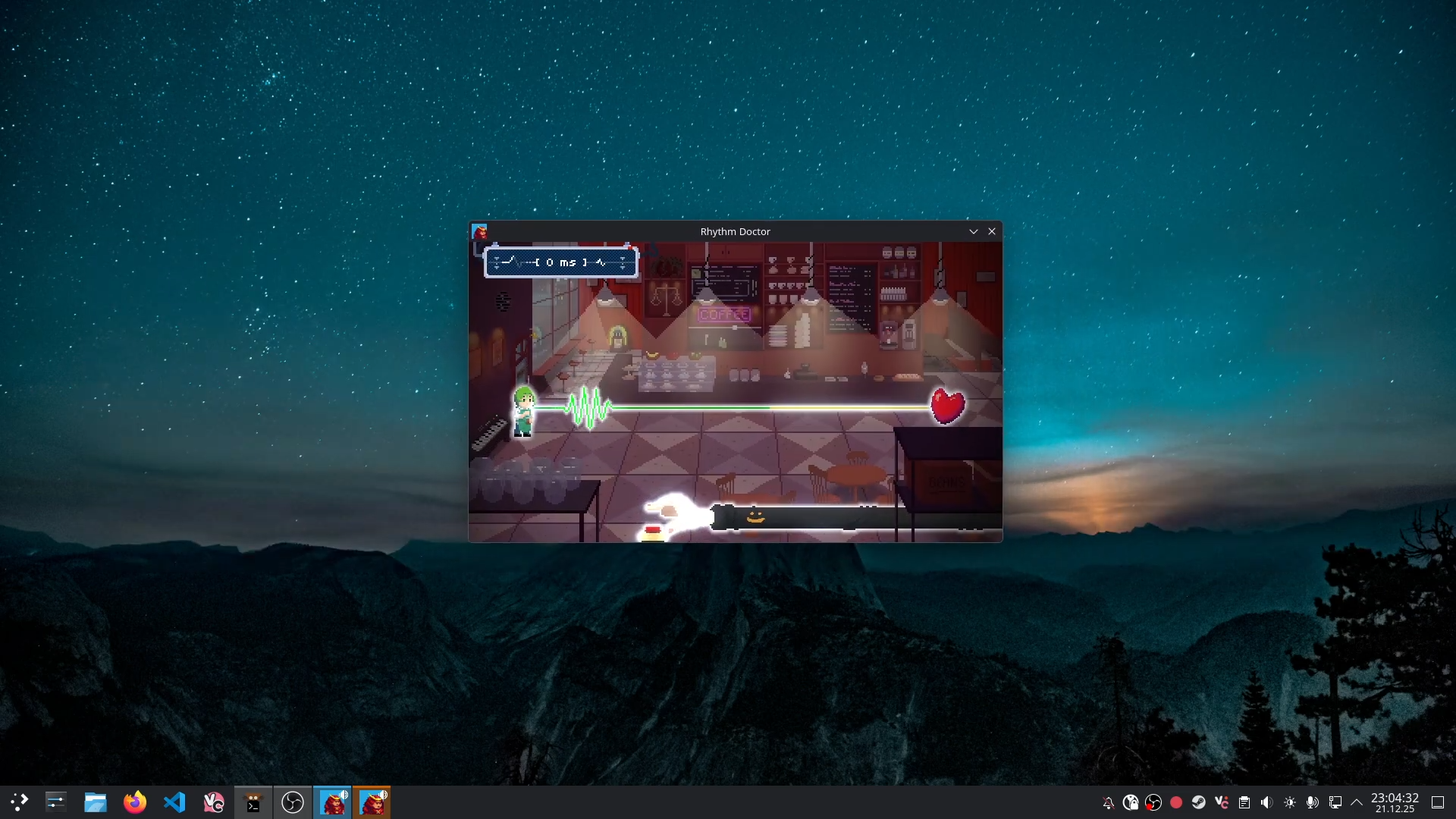Launch Firefox from the taskbar
Viewport: 1456px width, 819px height.
click(134, 802)
